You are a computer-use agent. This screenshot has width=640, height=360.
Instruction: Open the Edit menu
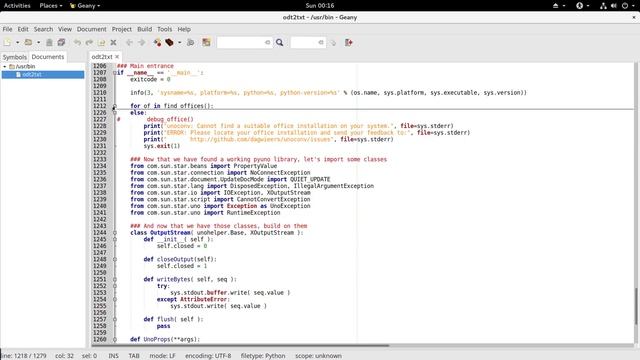point(23,29)
